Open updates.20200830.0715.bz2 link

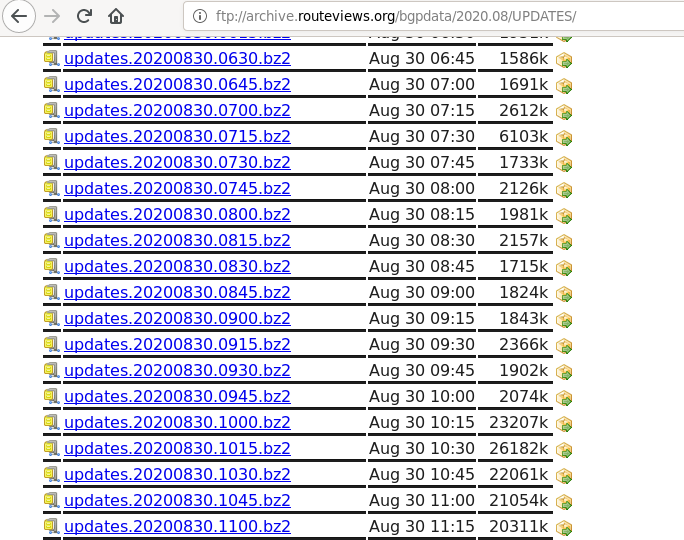click(x=177, y=137)
